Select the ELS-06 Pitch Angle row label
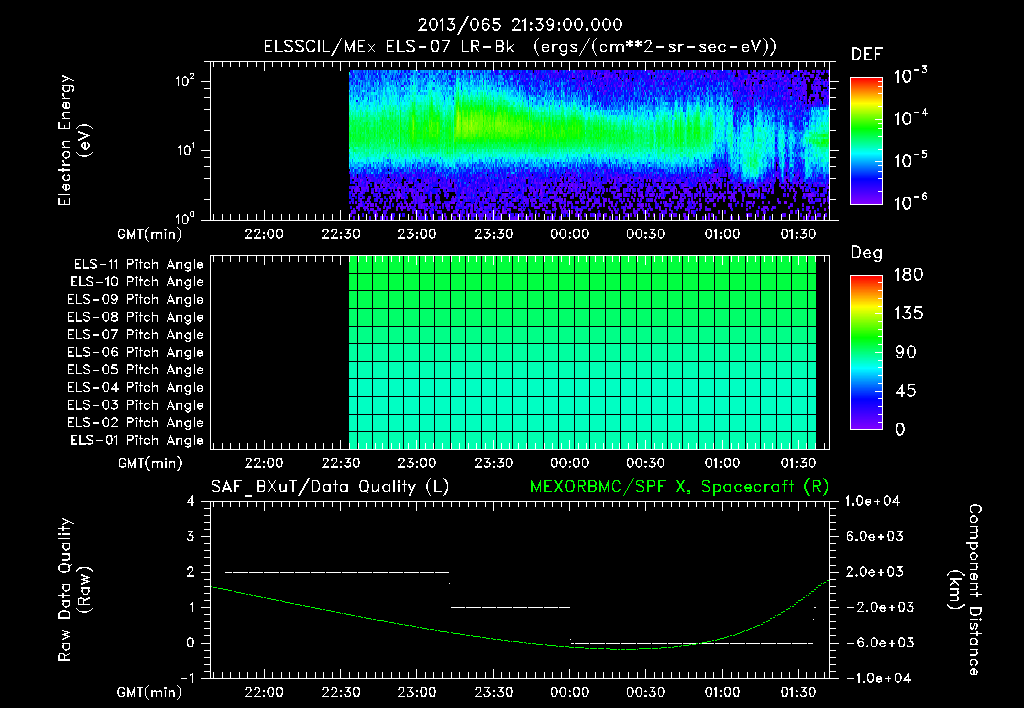 [x=135, y=353]
